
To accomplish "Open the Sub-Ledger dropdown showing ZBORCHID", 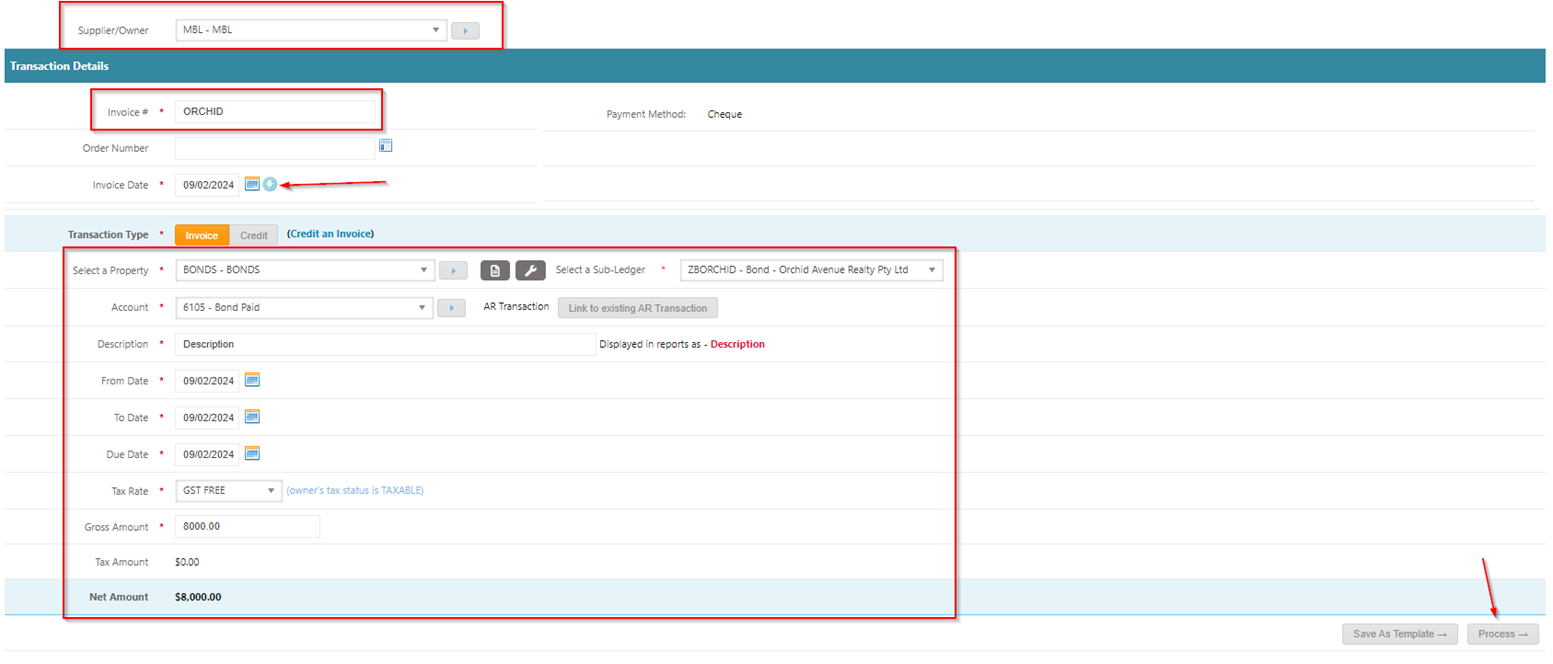I will [811, 270].
